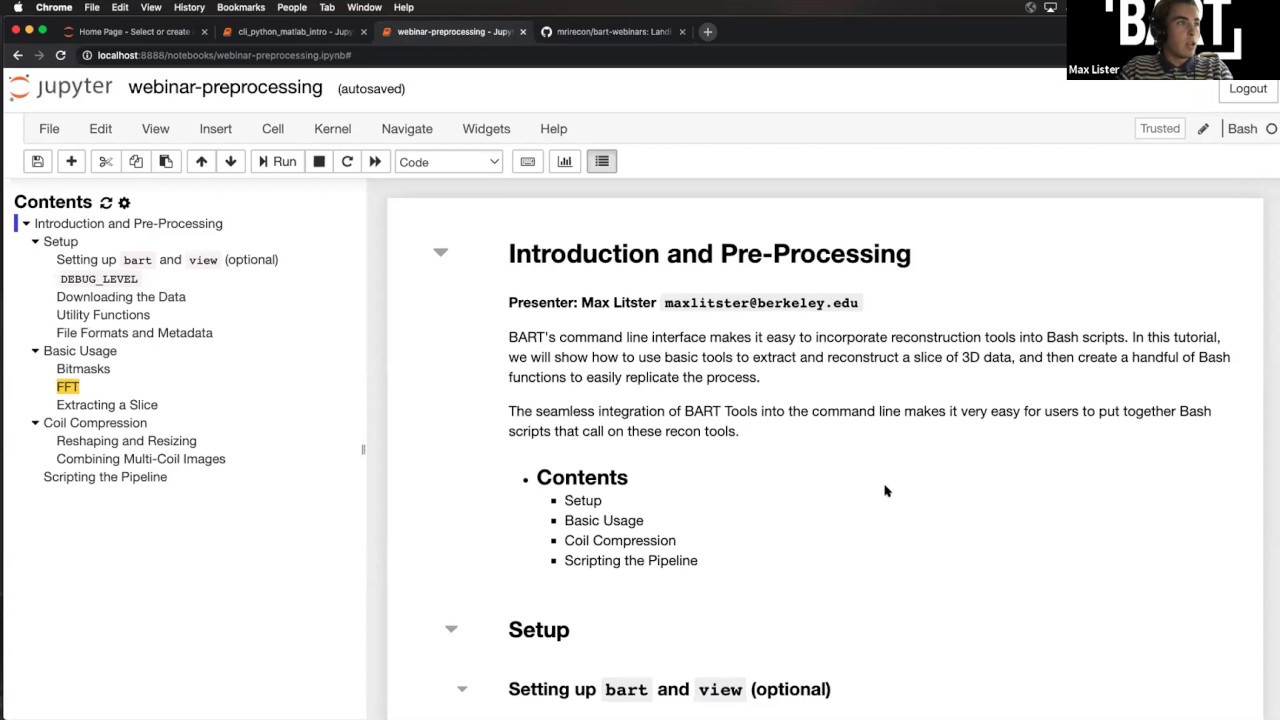
Task: Cut selected cells with scissors icon
Action: click(x=106, y=162)
